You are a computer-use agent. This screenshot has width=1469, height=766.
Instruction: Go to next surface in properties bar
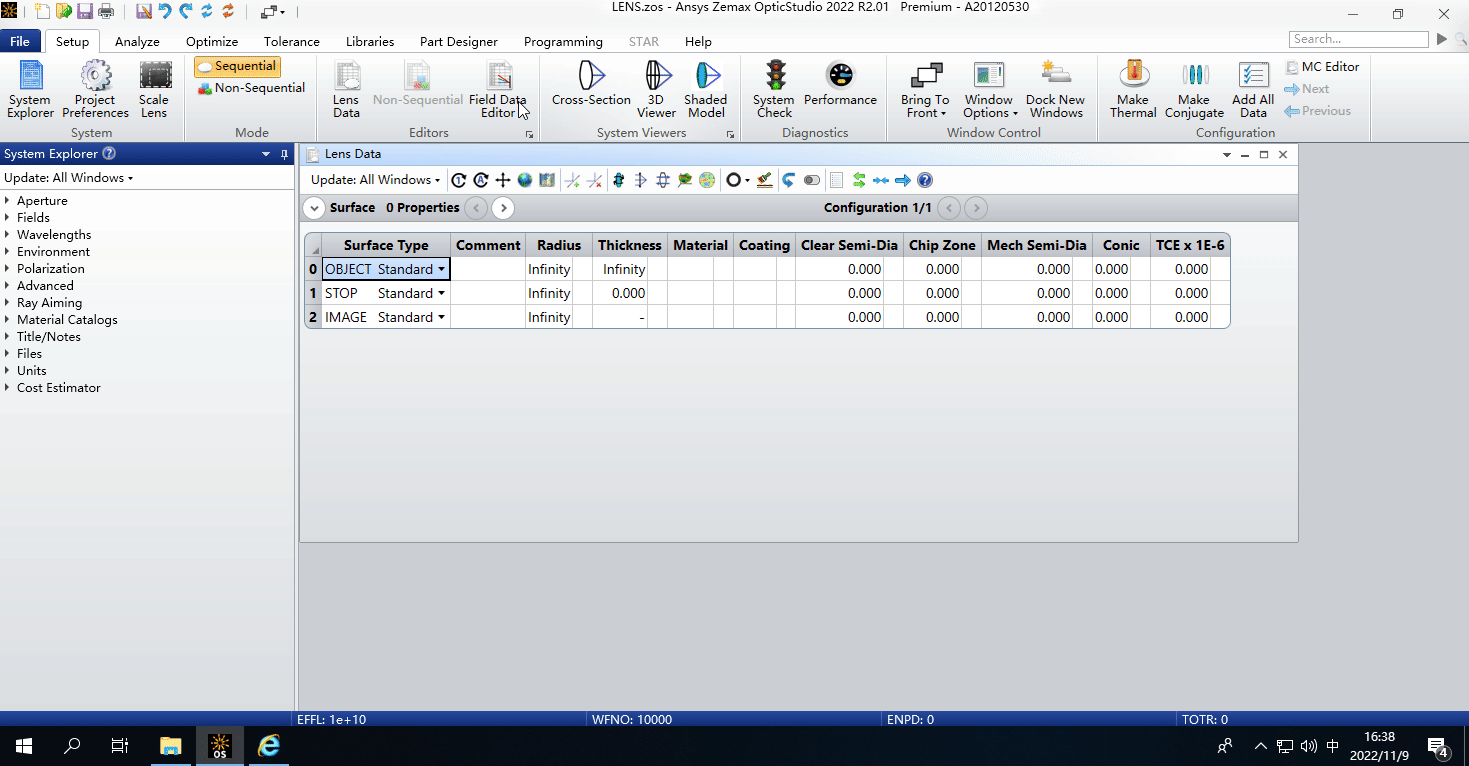pos(503,208)
